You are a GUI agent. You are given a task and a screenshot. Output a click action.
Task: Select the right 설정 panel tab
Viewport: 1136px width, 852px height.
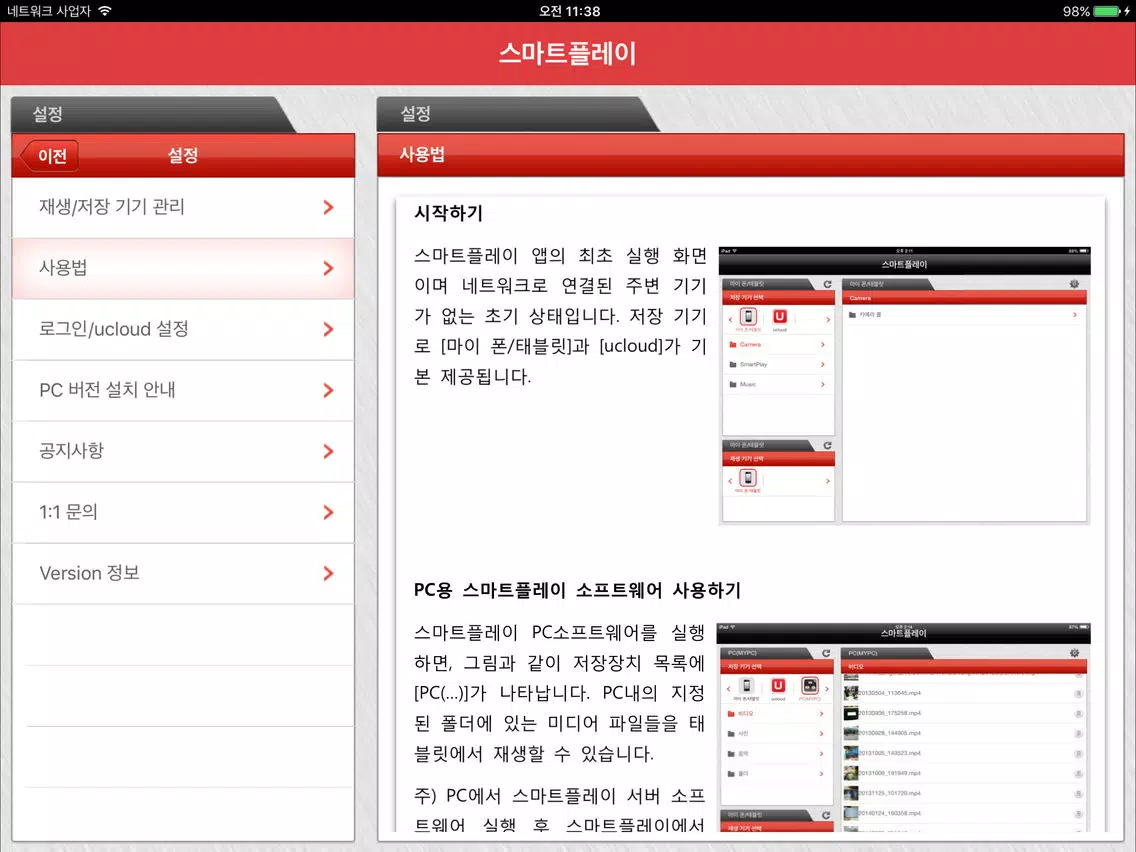tap(517, 114)
